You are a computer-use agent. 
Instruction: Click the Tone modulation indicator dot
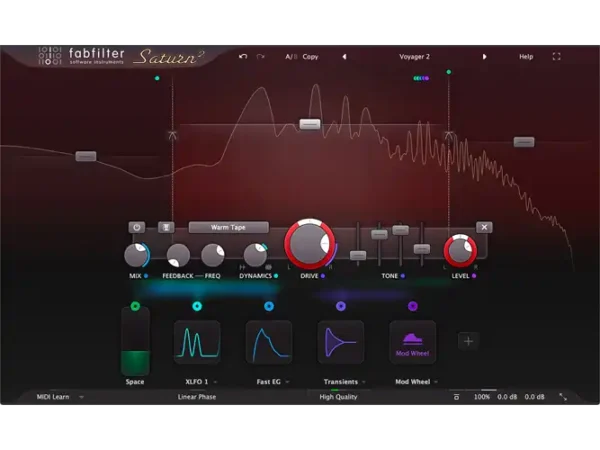pos(403,276)
